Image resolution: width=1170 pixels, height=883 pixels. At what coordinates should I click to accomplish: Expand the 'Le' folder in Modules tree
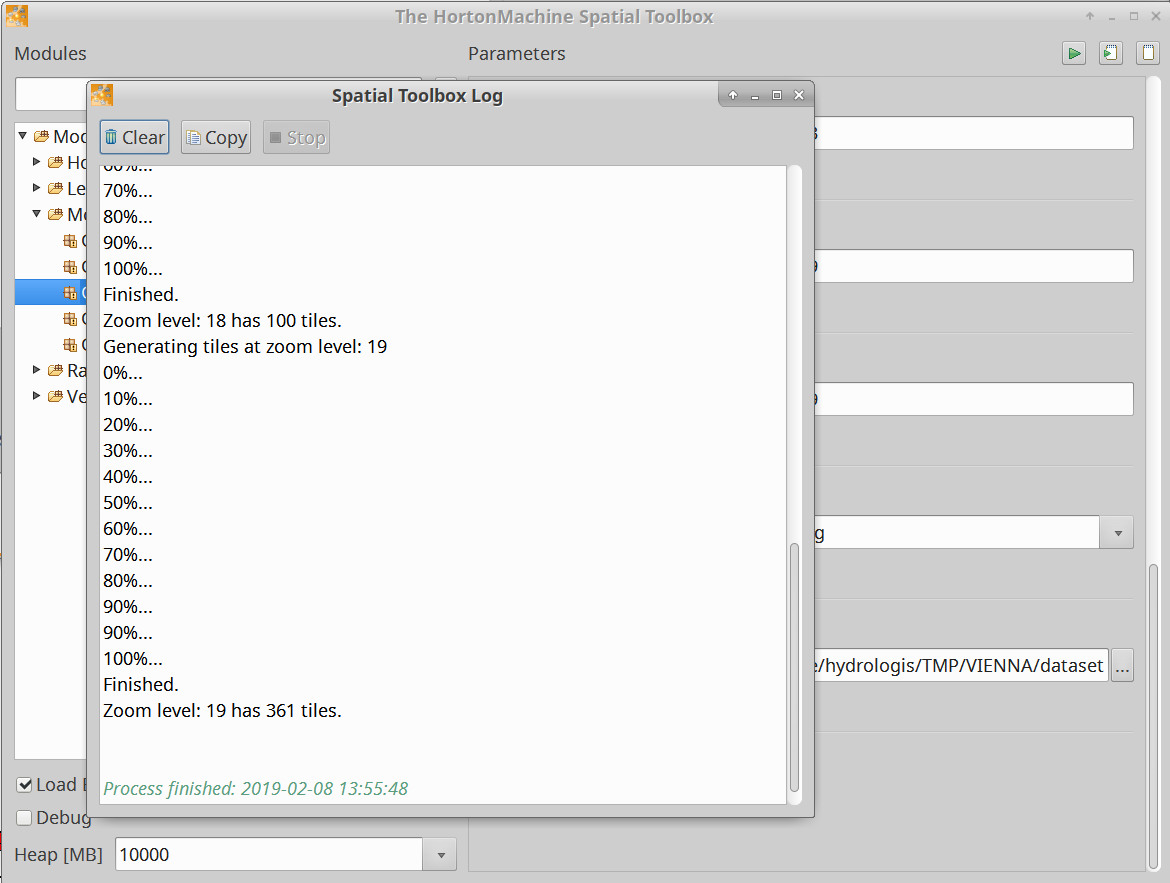(37, 187)
